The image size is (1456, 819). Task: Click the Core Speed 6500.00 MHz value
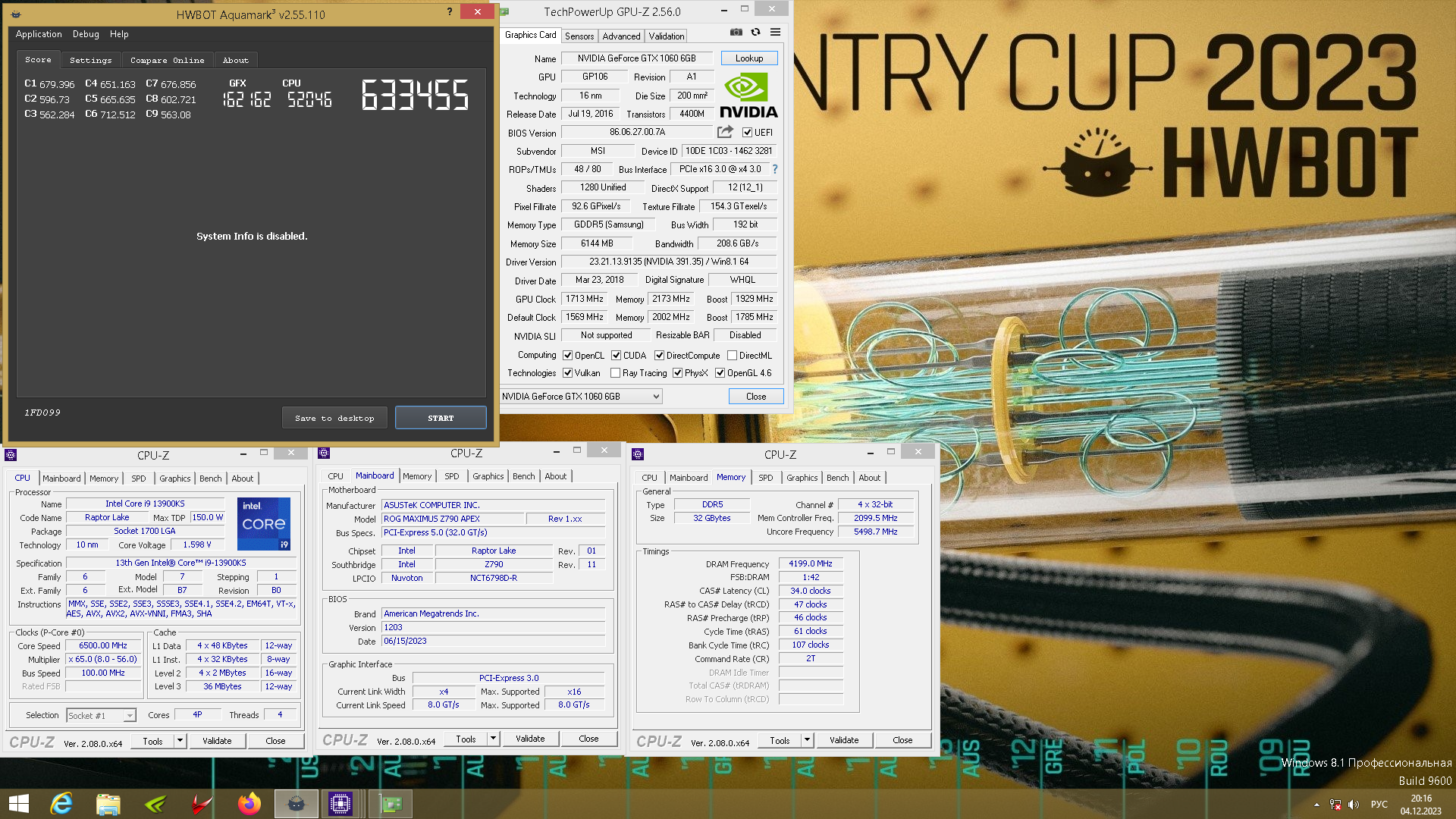point(103,645)
